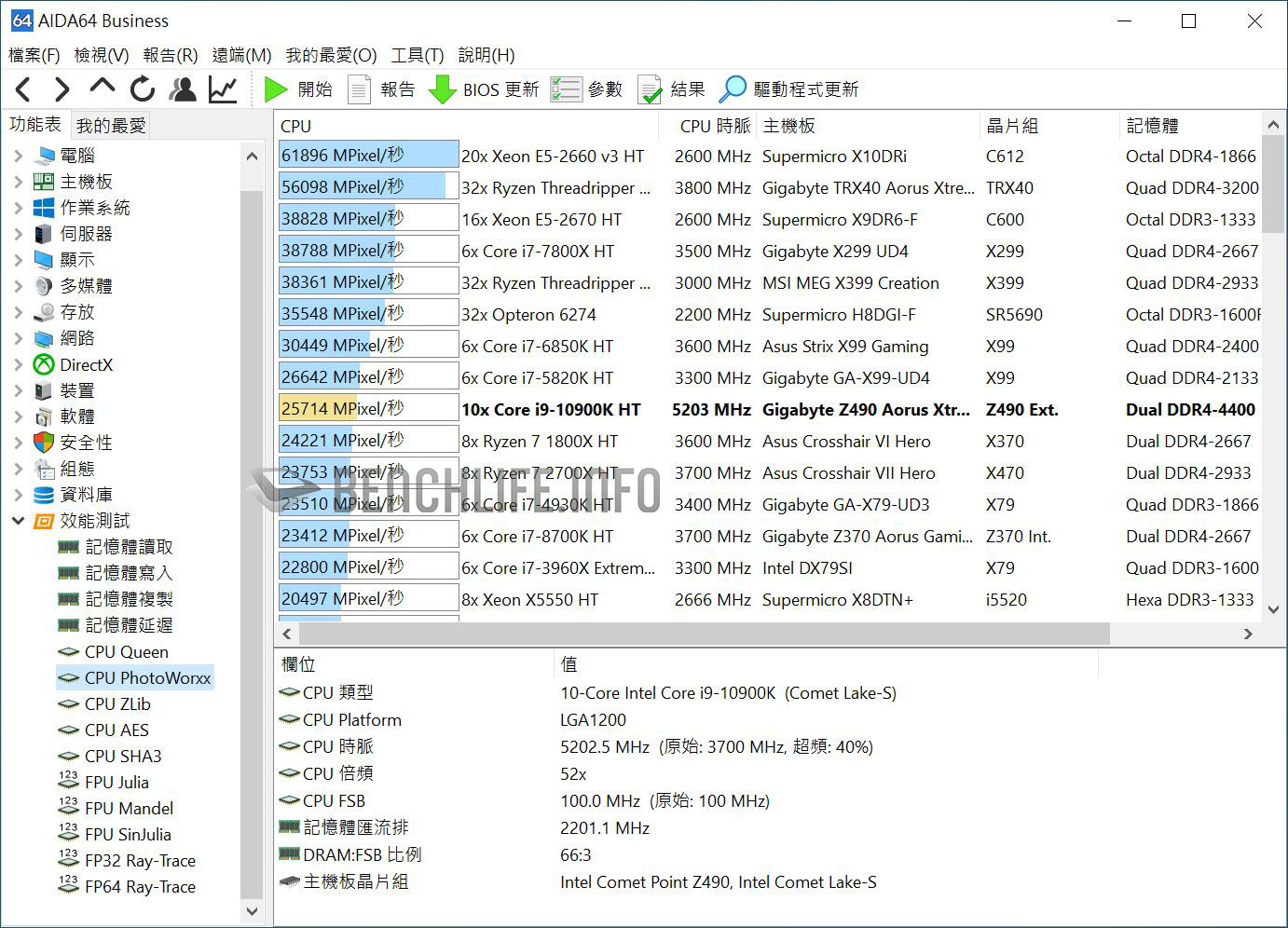Screen dimensions: 1288x928
Task: Select the FPU Mandel benchmark item
Action: point(129,809)
